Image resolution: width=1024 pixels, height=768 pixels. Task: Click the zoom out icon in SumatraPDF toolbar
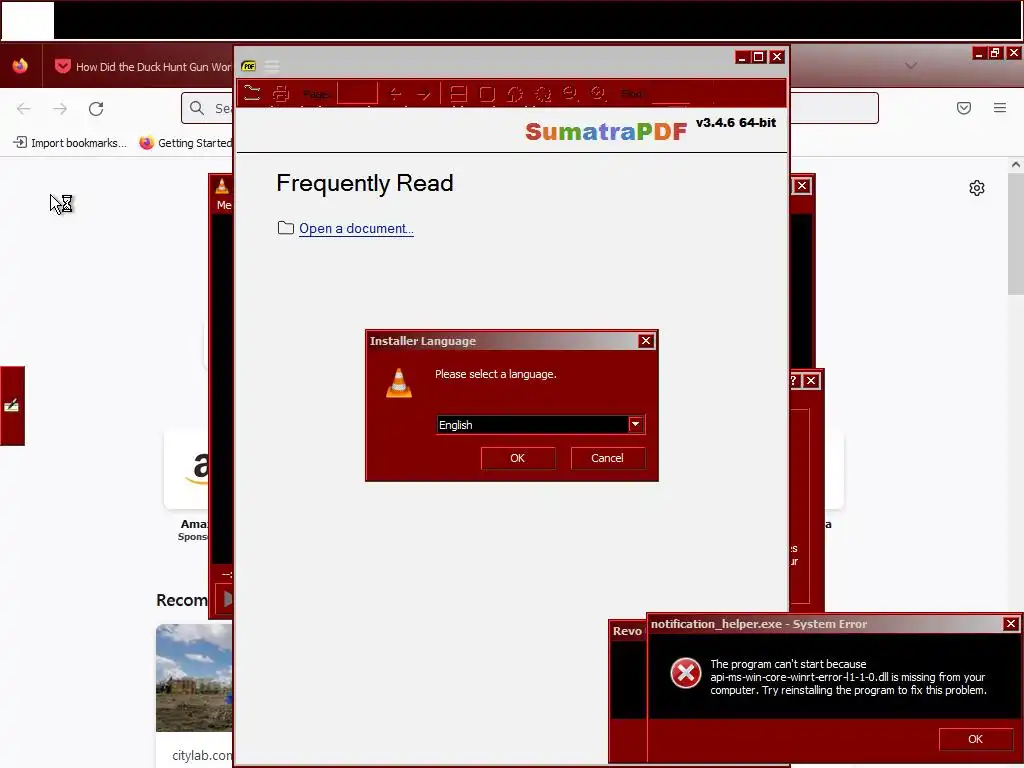(570, 94)
